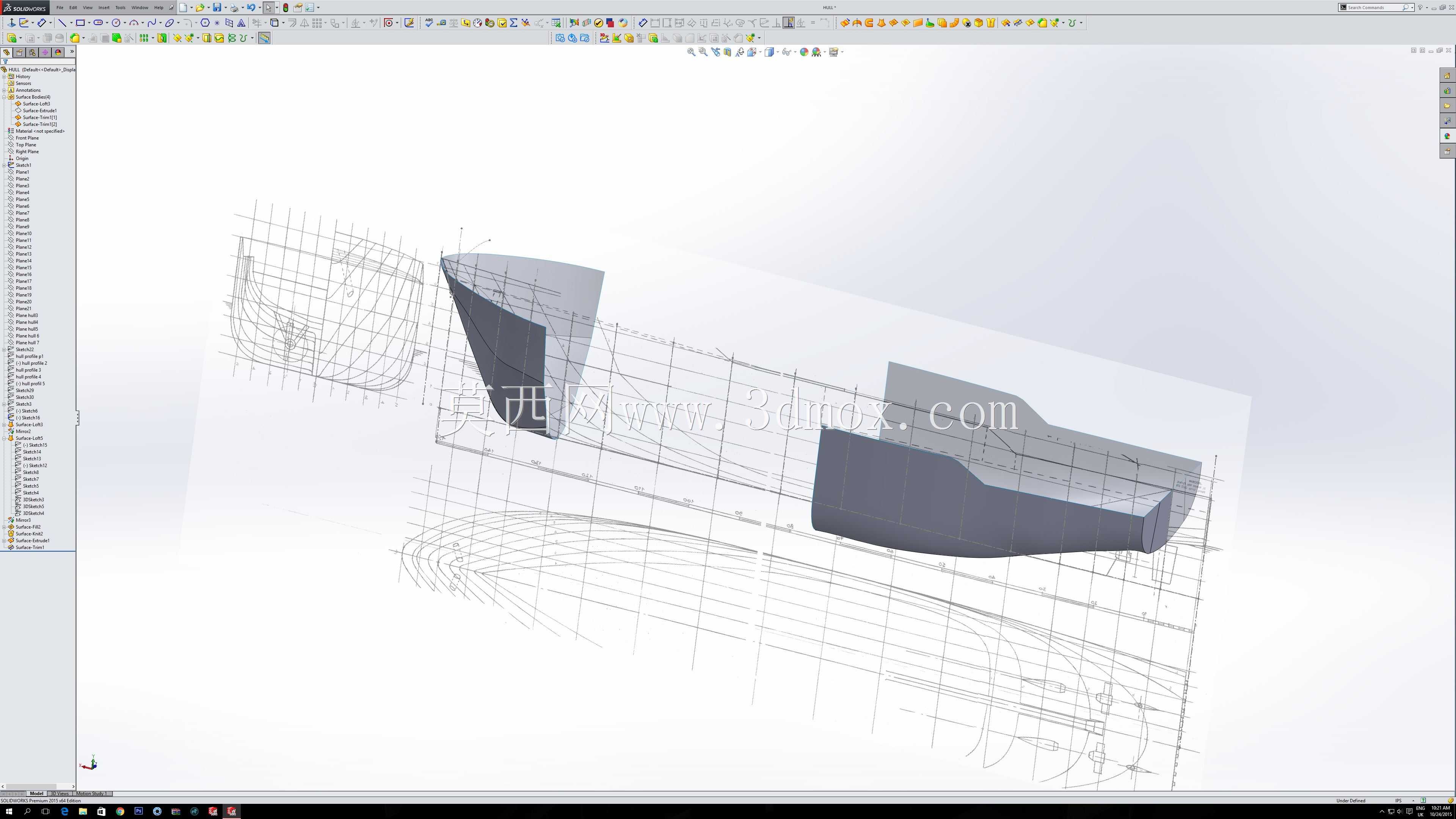Open the File menu
Screen dimensions: 1456x819
60,7
